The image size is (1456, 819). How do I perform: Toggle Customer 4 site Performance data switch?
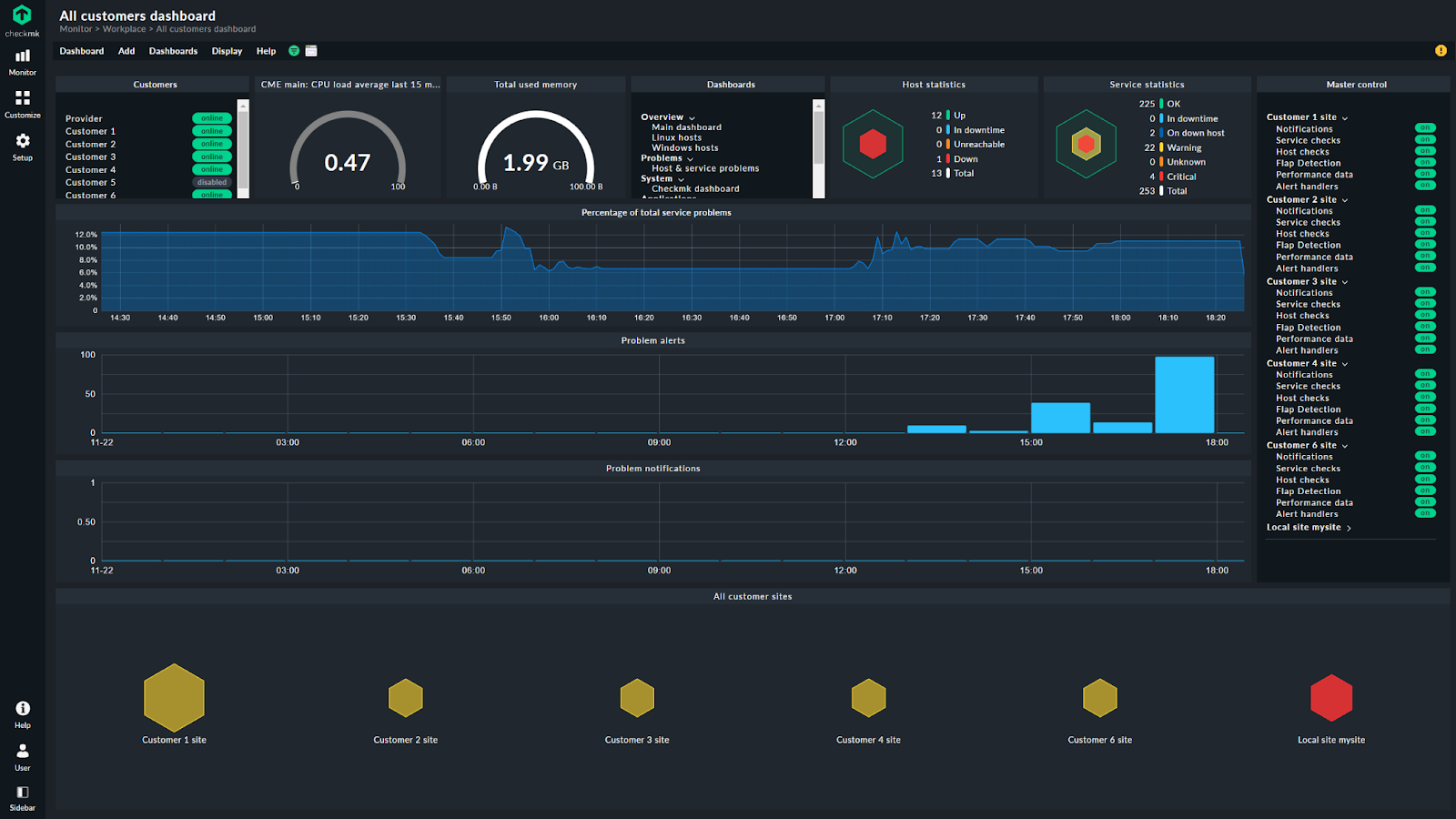coord(1425,420)
